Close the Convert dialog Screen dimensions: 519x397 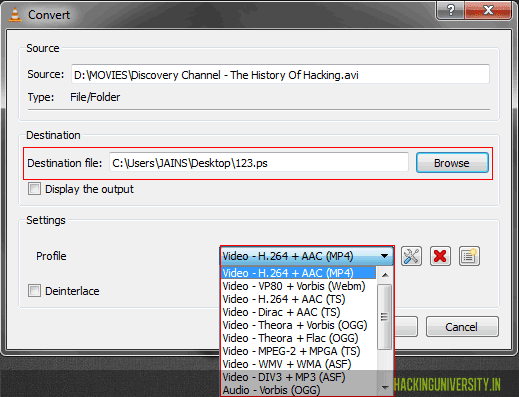[x=488, y=10]
